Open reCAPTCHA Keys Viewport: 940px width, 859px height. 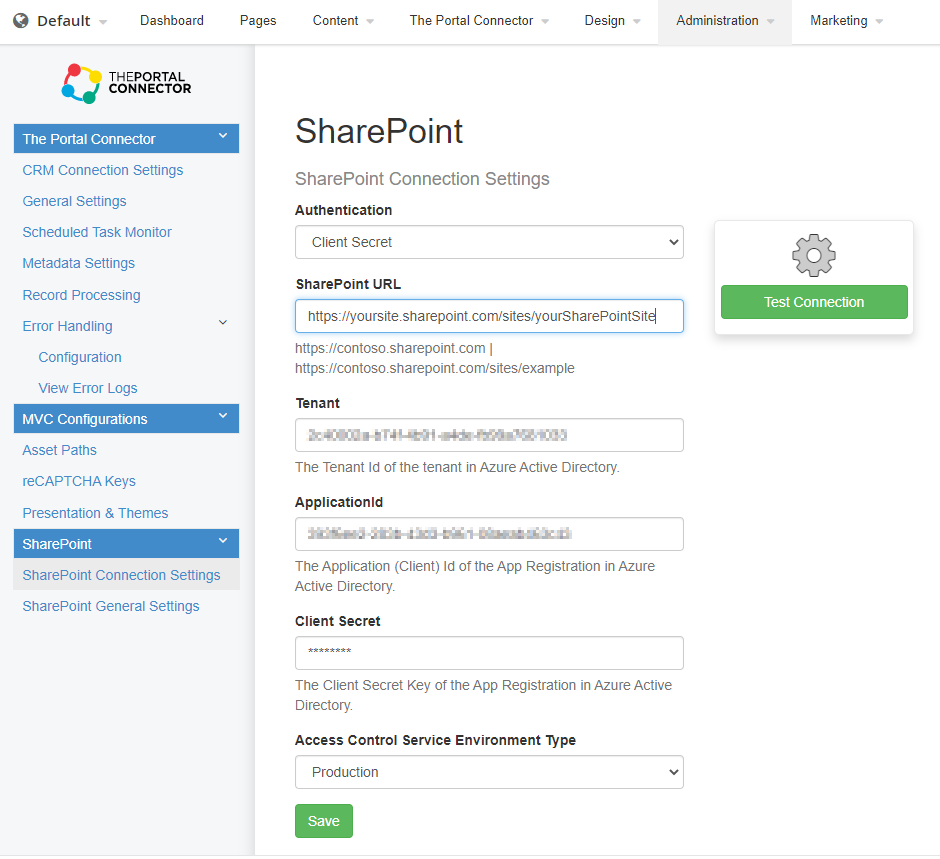click(x=79, y=481)
